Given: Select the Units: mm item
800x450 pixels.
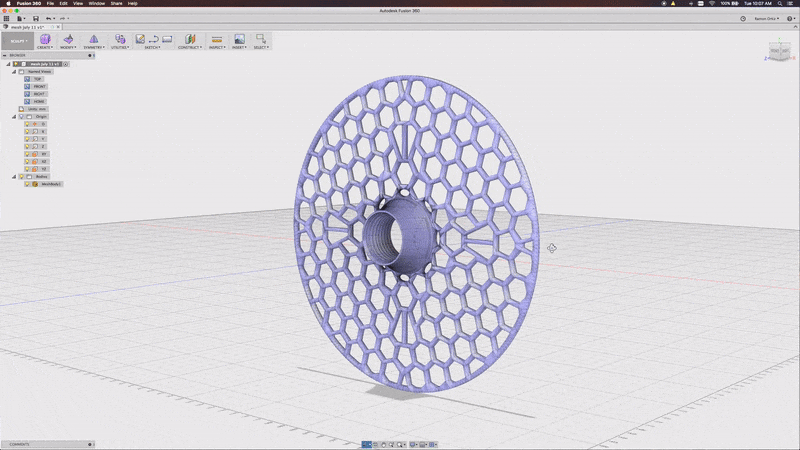Looking at the screenshot, I should [x=33, y=109].
